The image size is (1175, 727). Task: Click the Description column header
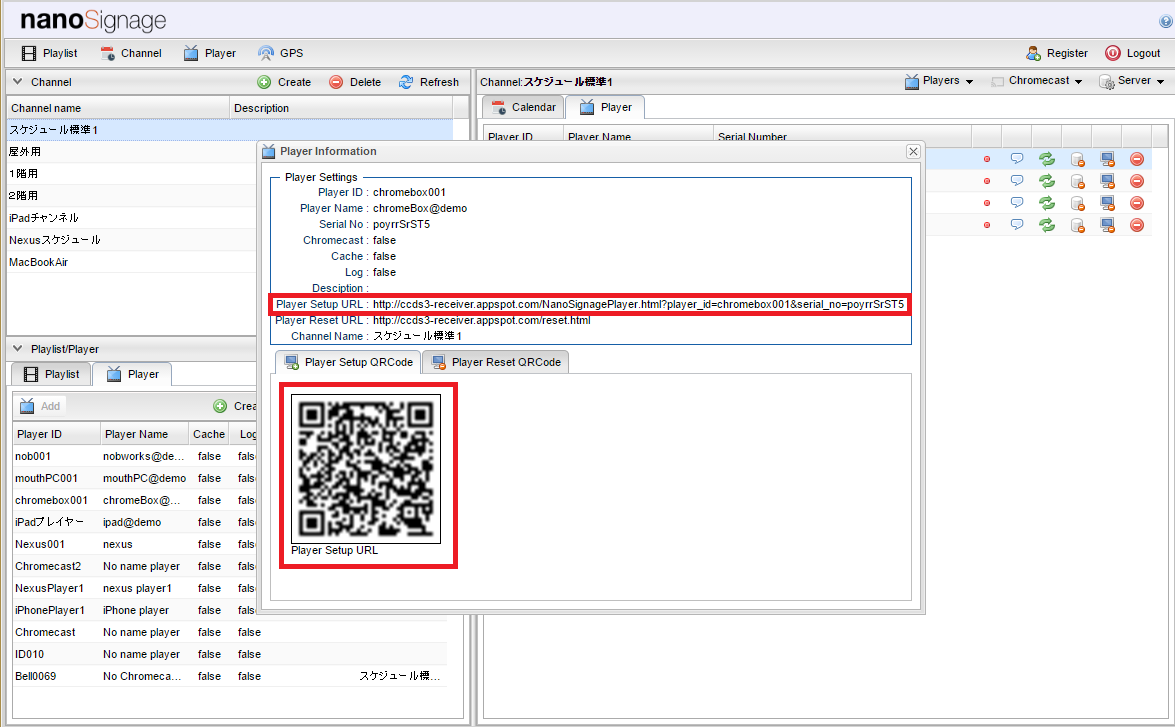341,108
